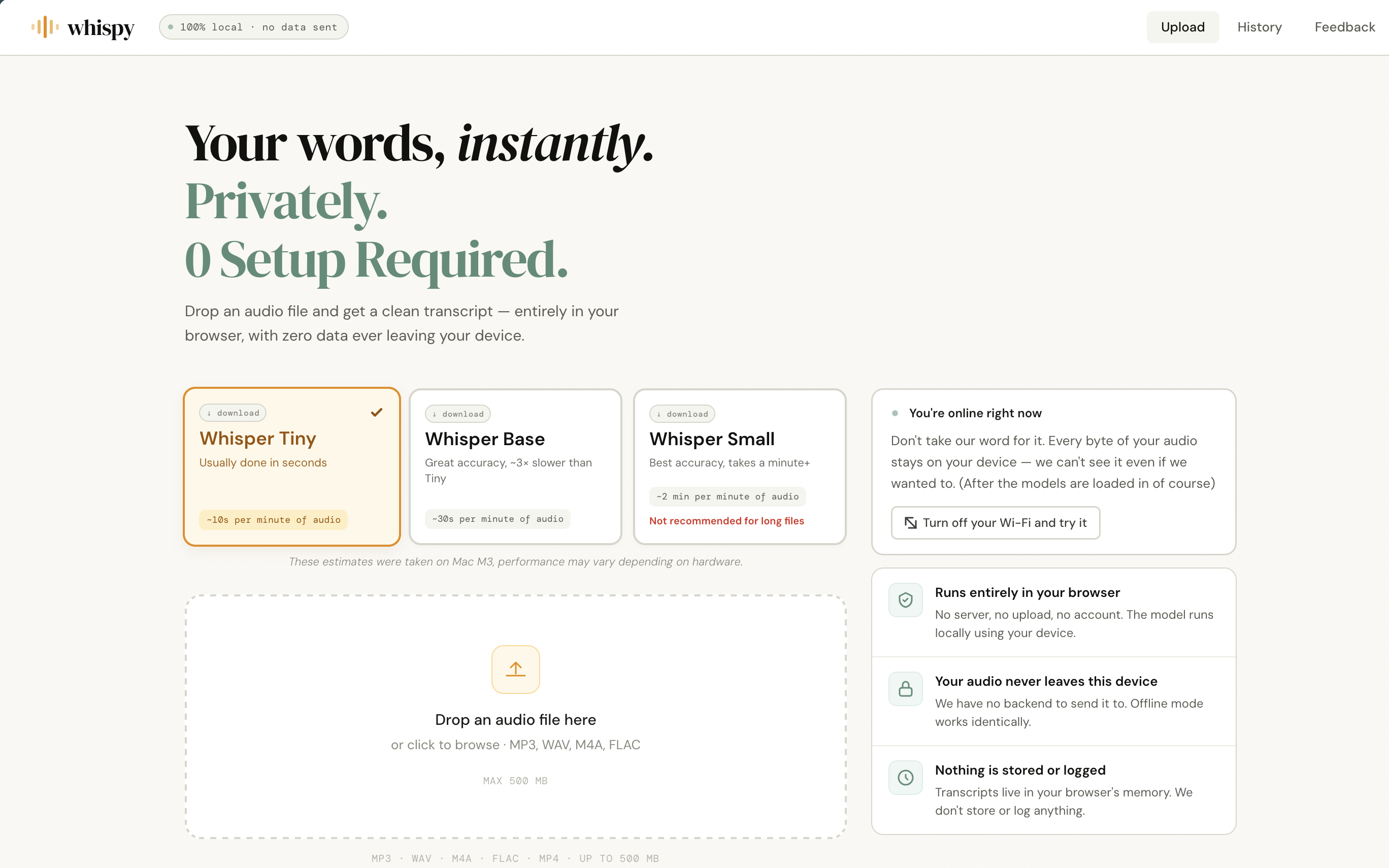Select the Whisper Small model card

[x=739, y=466]
